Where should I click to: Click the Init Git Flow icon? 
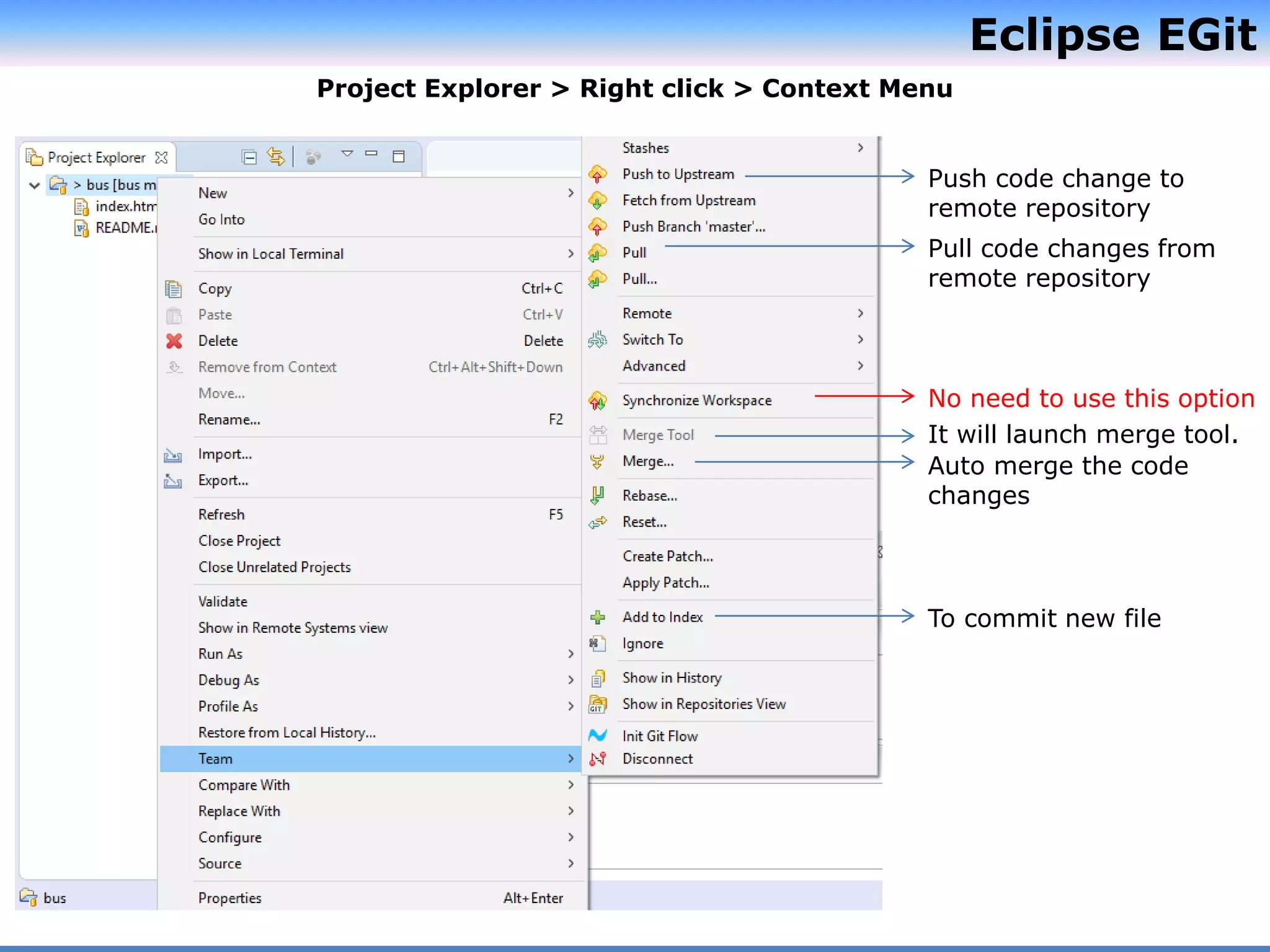pos(597,736)
